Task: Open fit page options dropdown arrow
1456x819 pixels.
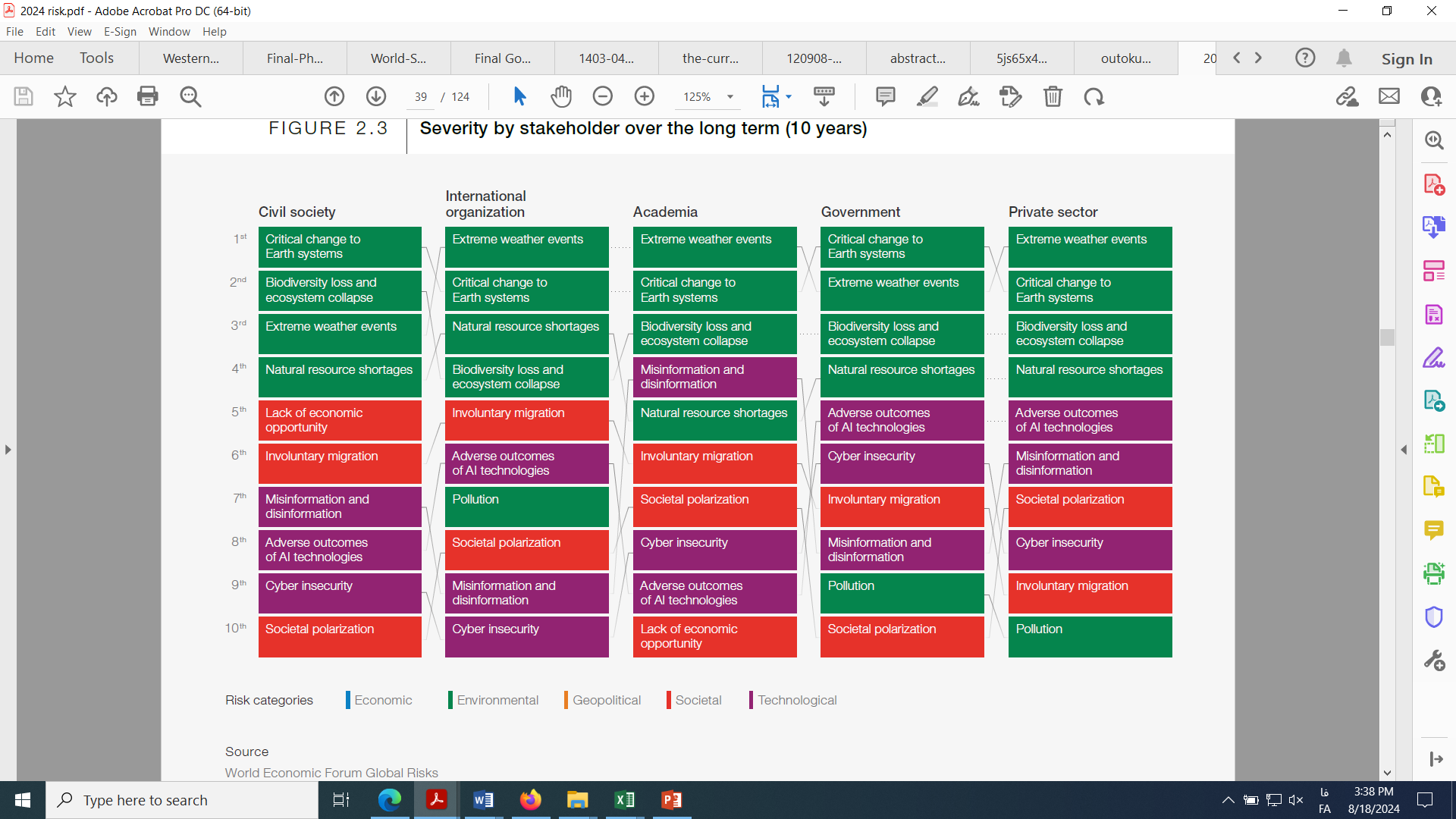Action: [x=789, y=97]
